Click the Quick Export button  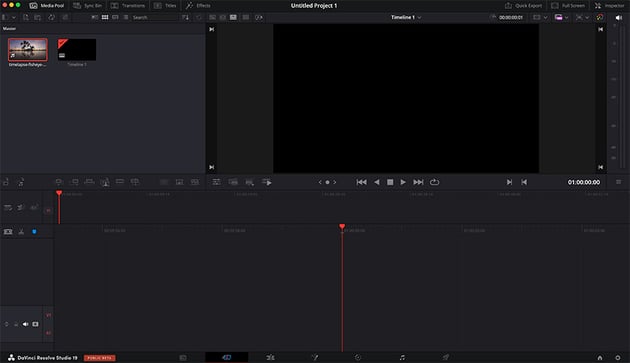tap(523, 6)
